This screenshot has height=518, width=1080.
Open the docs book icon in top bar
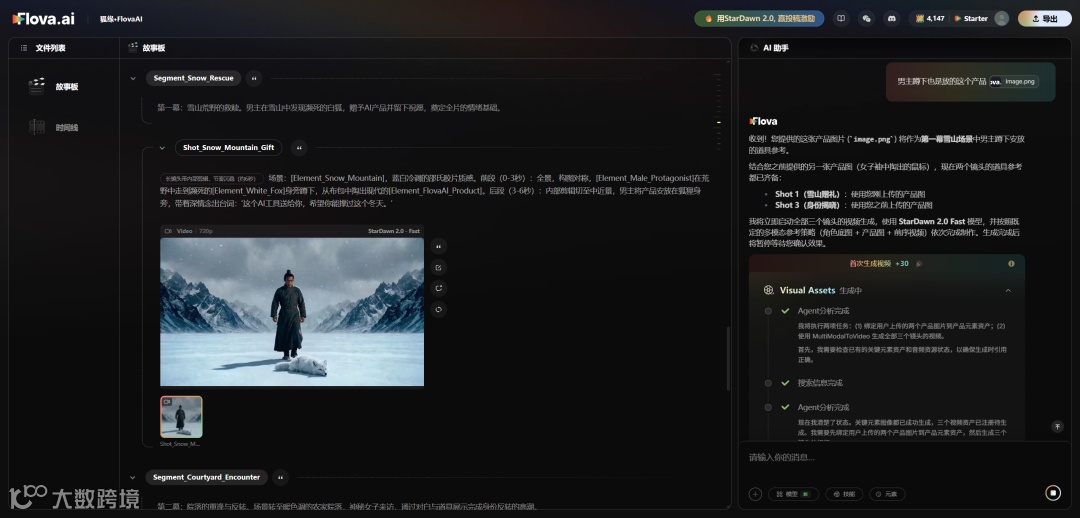point(840,19)
